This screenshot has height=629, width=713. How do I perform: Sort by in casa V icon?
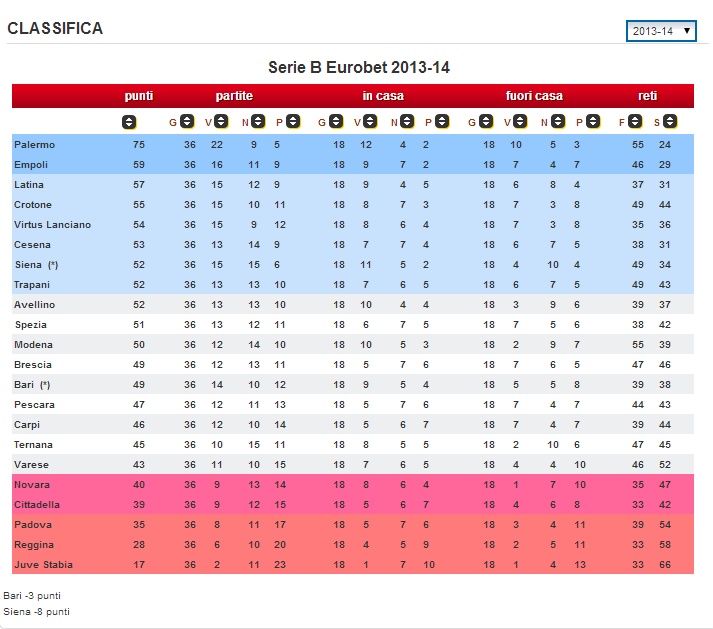(x=370, y=122)
